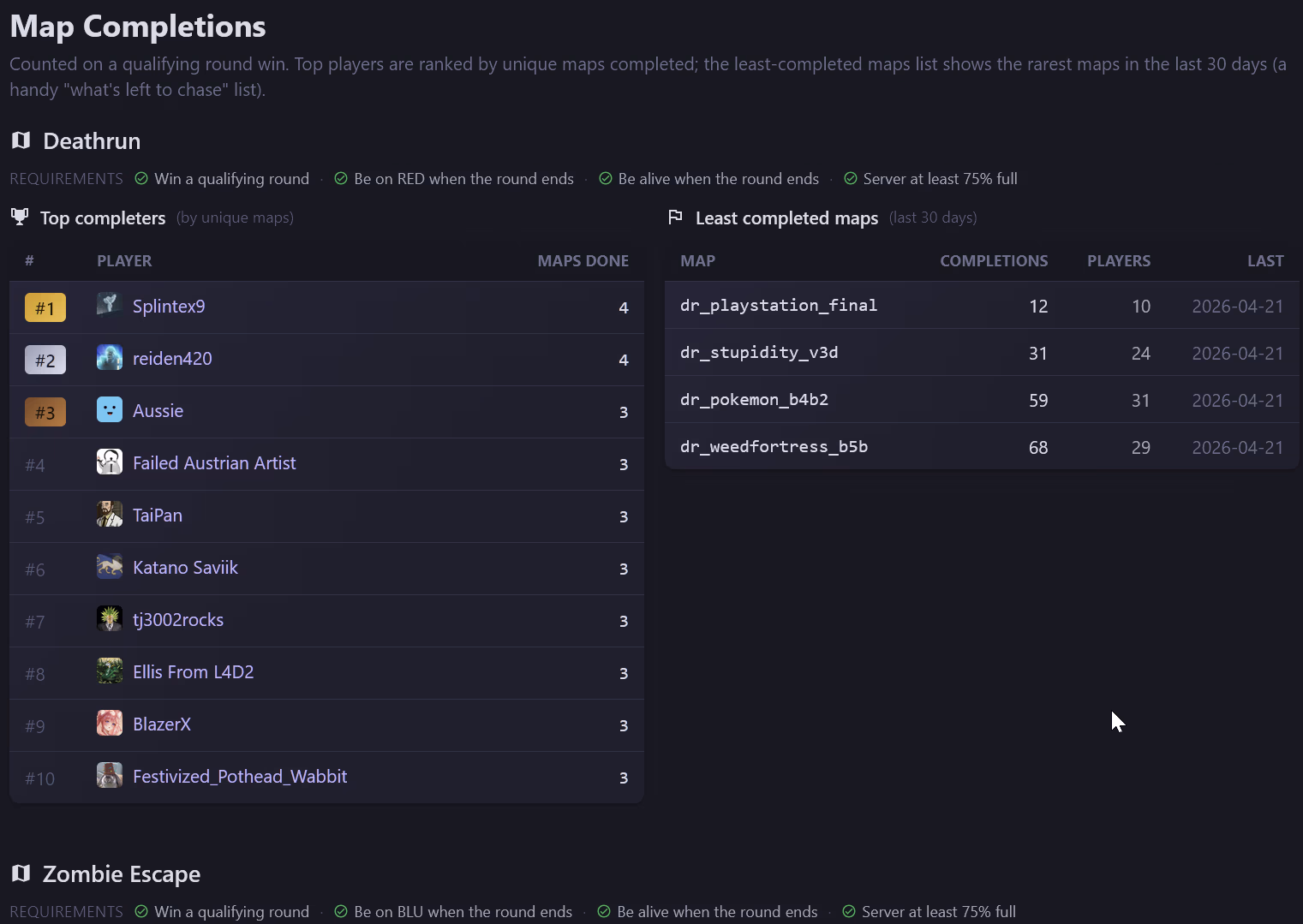Open TaiPan player profile link
This screenshot has height=924, width=1303.
[158, 515]
